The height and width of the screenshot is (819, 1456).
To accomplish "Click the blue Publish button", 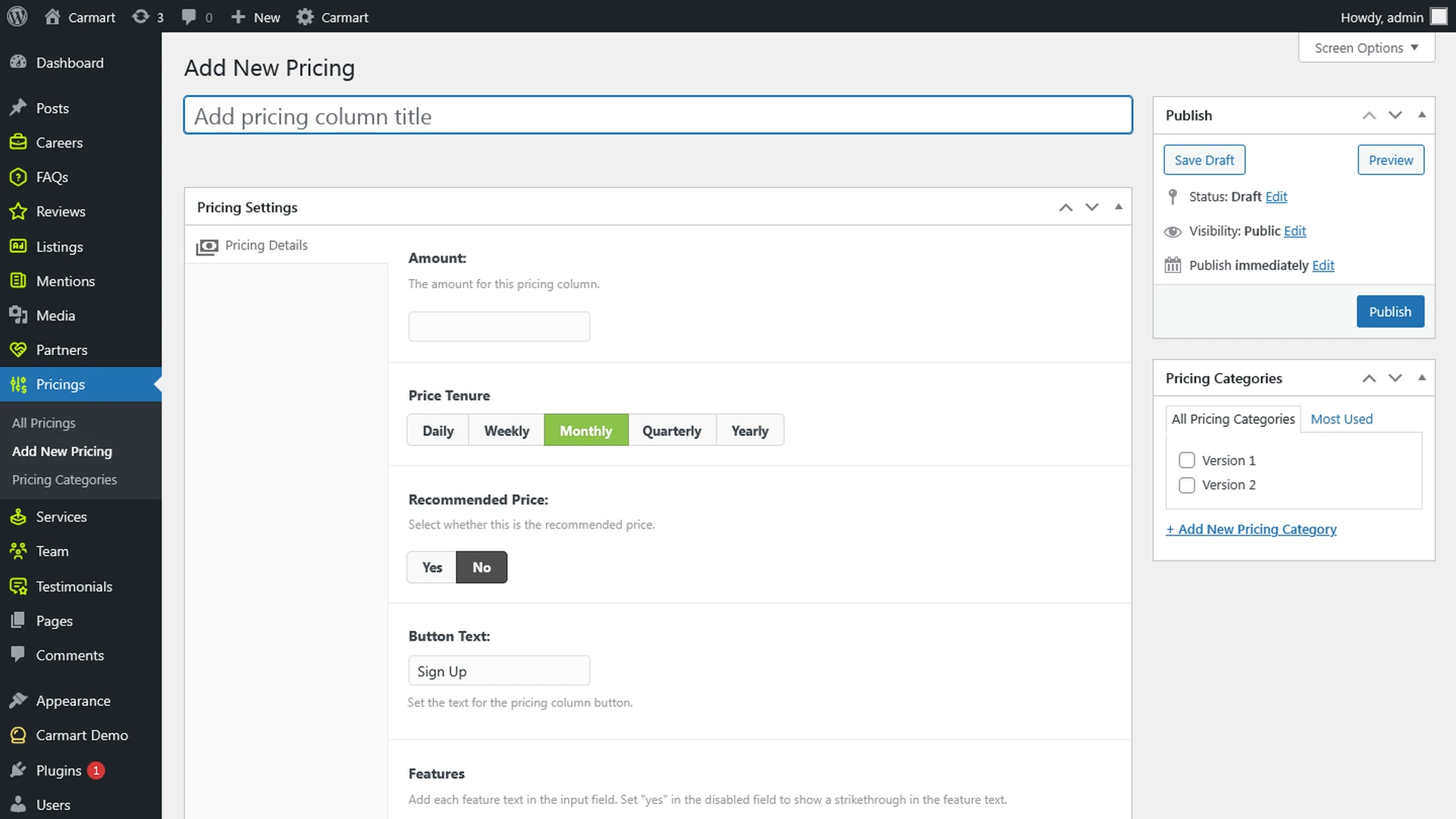I will click(1390, 312).
